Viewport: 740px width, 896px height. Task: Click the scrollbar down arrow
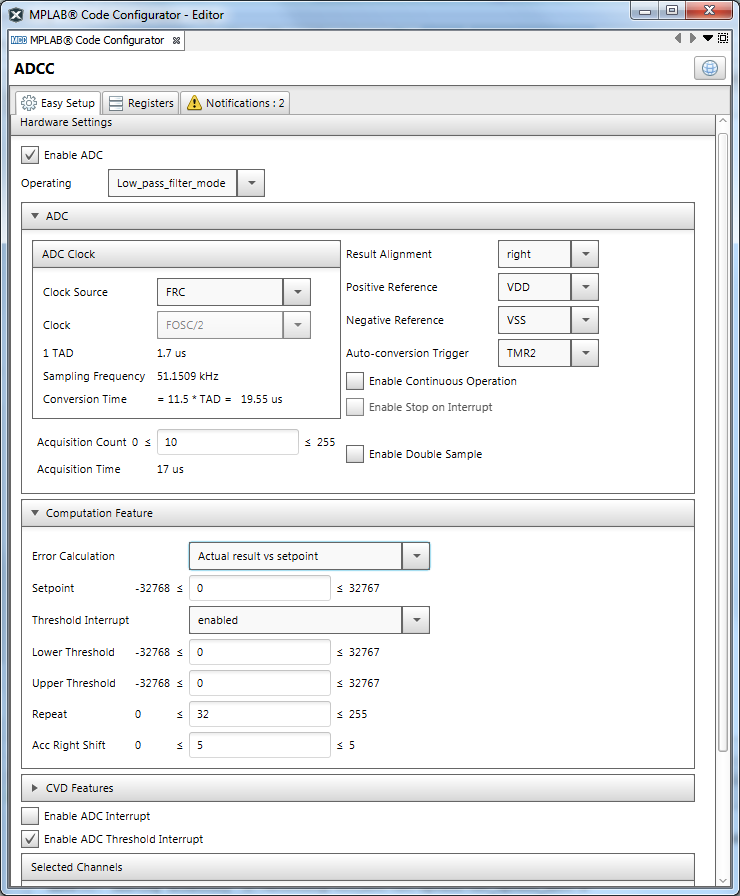click(723, 881)
